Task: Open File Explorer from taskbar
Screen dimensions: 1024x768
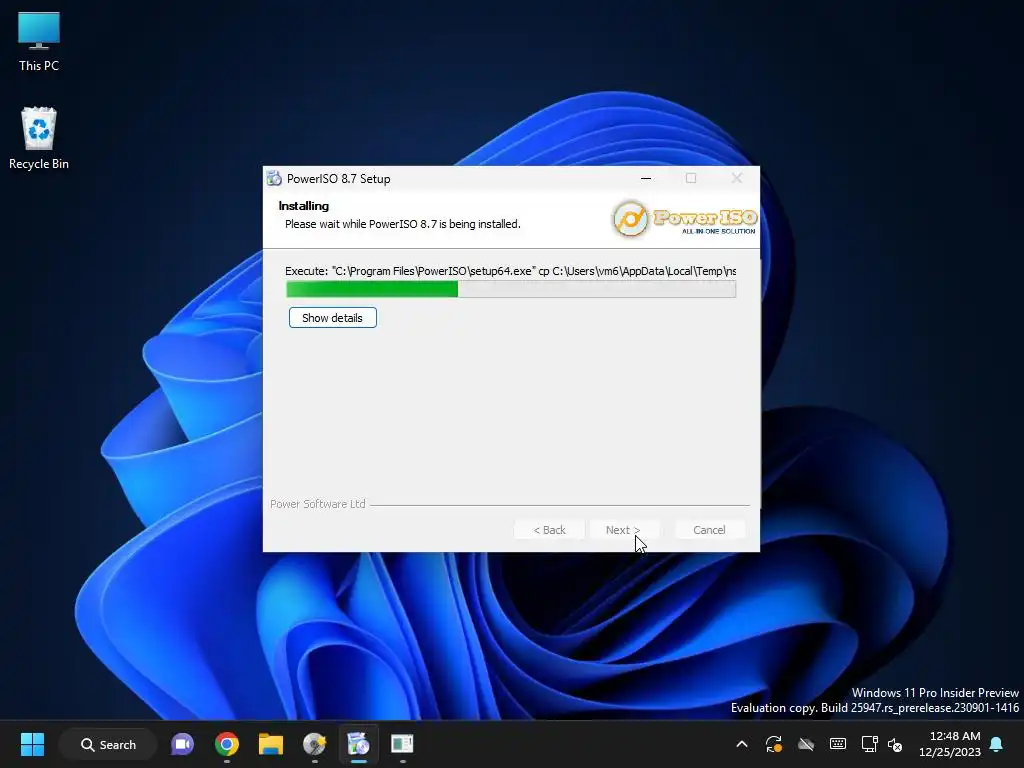Action: click(270, 744)
